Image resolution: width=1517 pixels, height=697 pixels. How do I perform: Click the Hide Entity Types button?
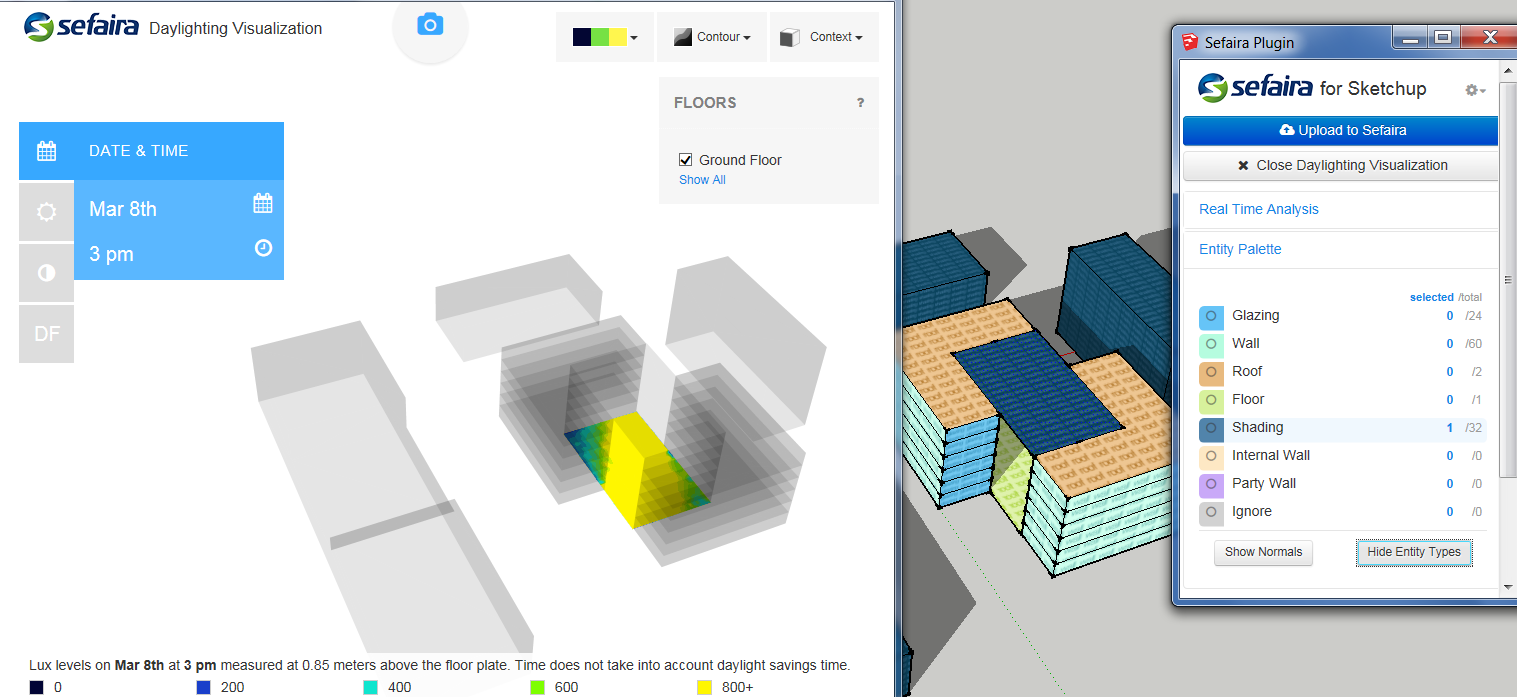click(1414, 552)
